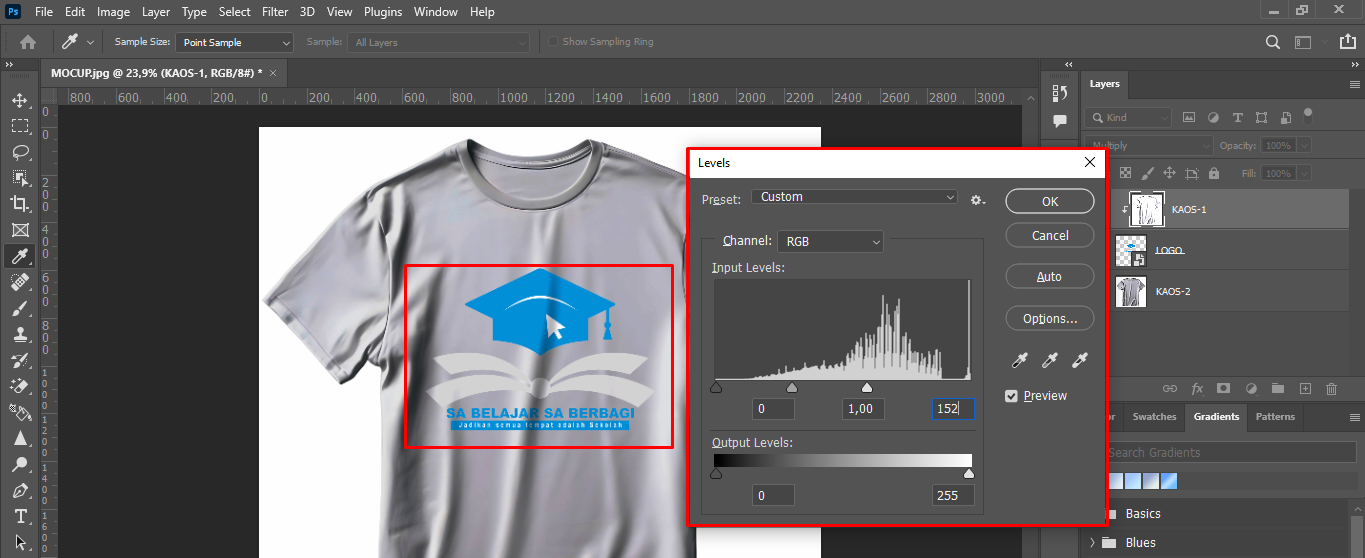This screenshot has width=1365, height=558.
Task: Select the Crop tool
Action: (x=20, y=204)
